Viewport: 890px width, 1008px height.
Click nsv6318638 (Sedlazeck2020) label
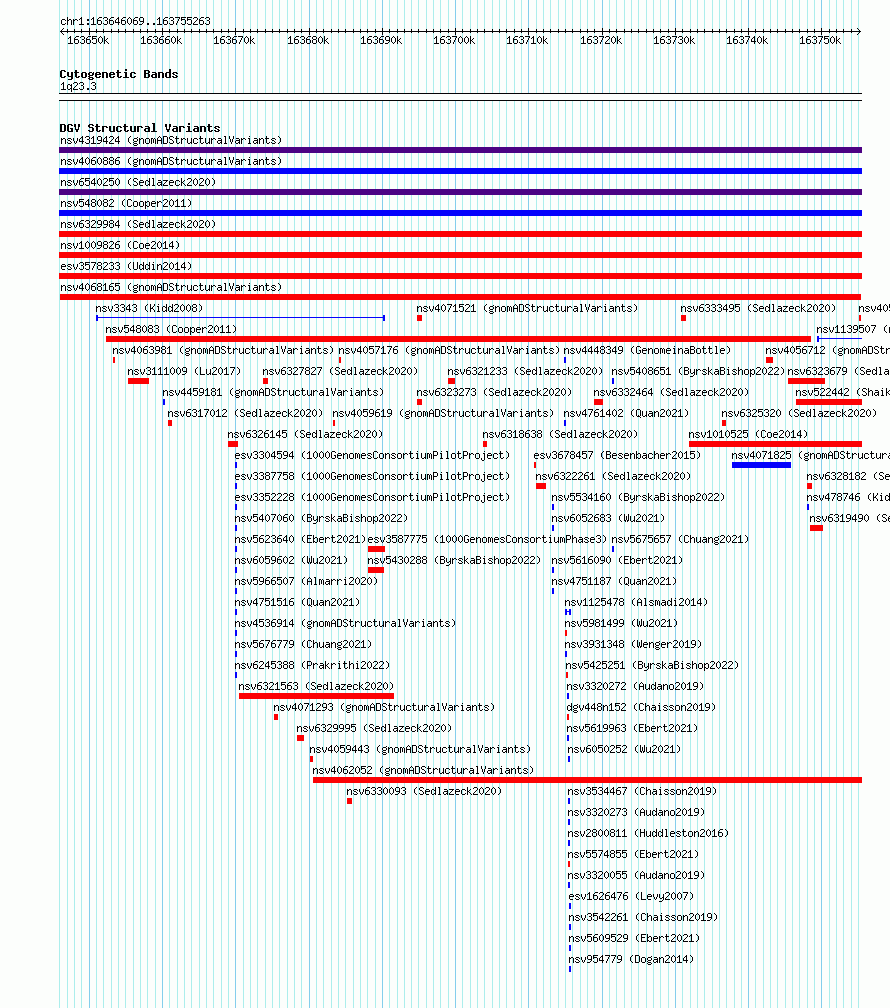[560, 434]
